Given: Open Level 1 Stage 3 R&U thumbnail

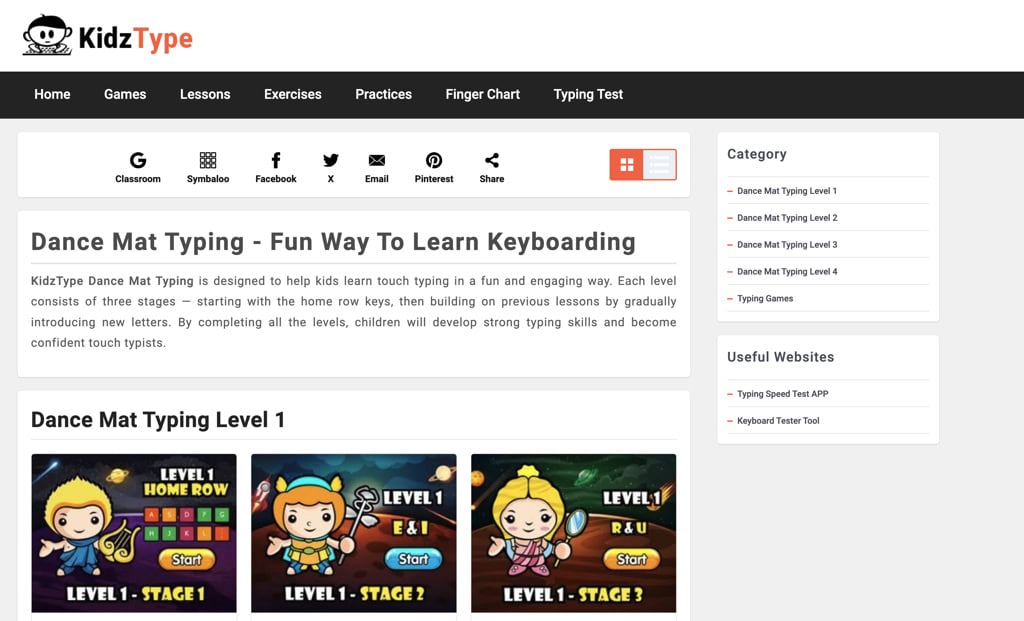Looking at the screenshot, I should [x=573, y=533].
